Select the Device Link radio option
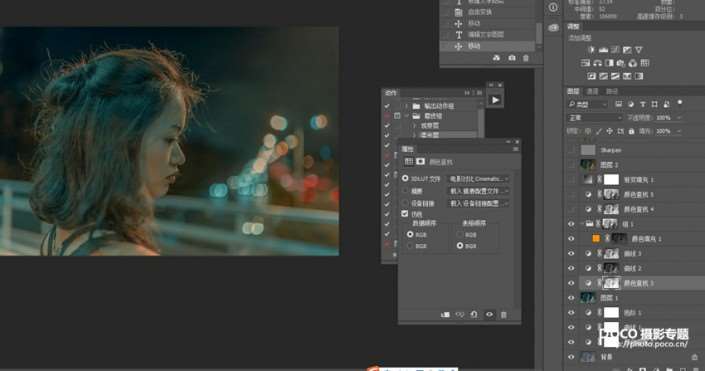Viewport: 705px width, 371px height. click(405, 203)
